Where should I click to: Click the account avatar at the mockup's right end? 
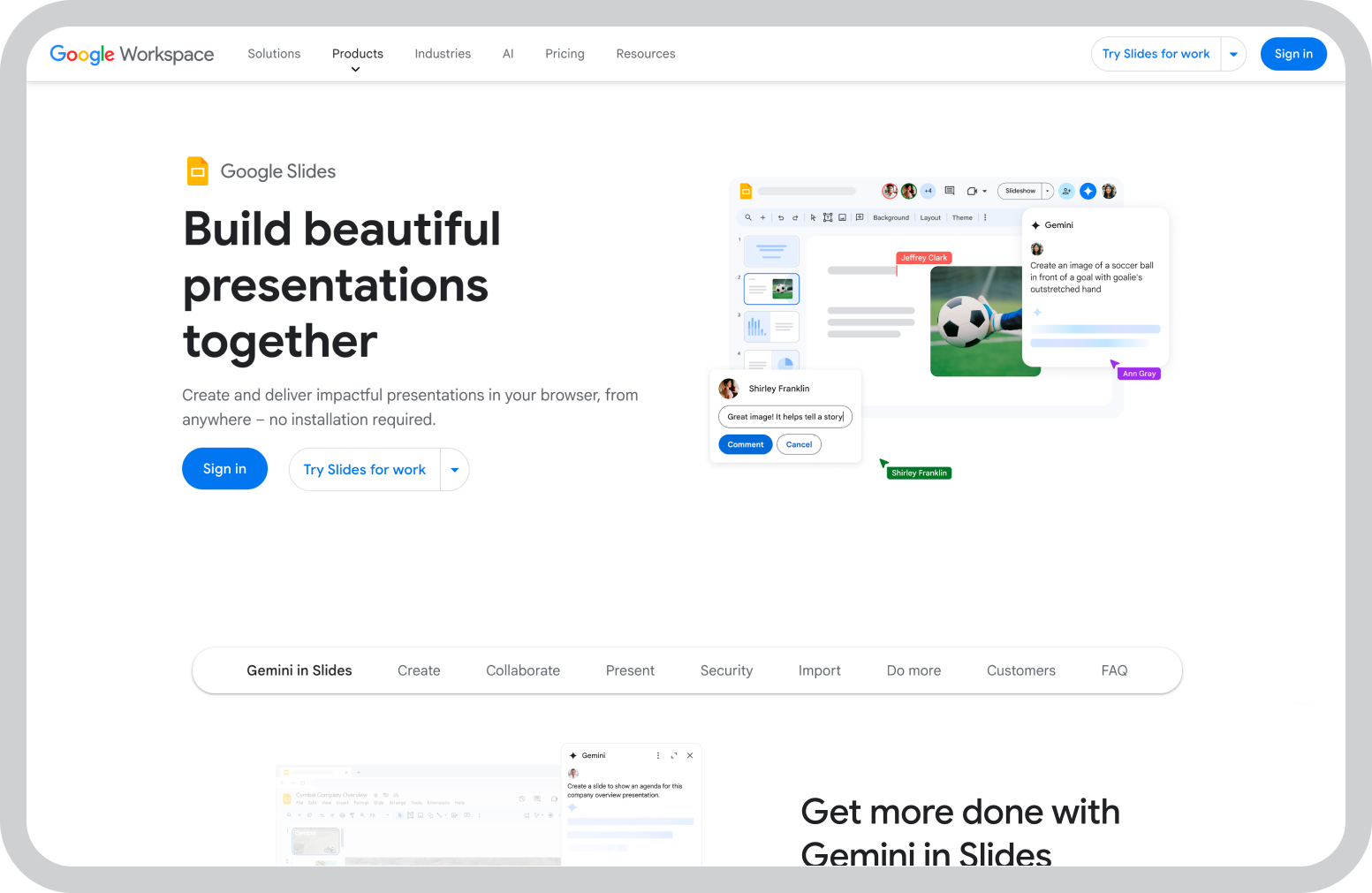click(x=1109, y=191)
